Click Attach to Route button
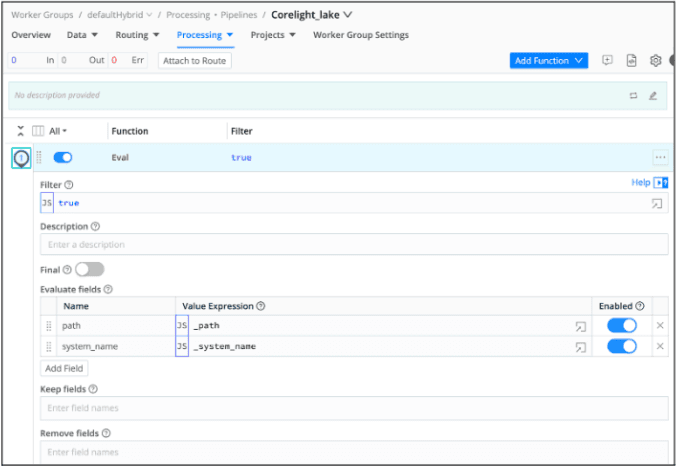 click(194, 61)
